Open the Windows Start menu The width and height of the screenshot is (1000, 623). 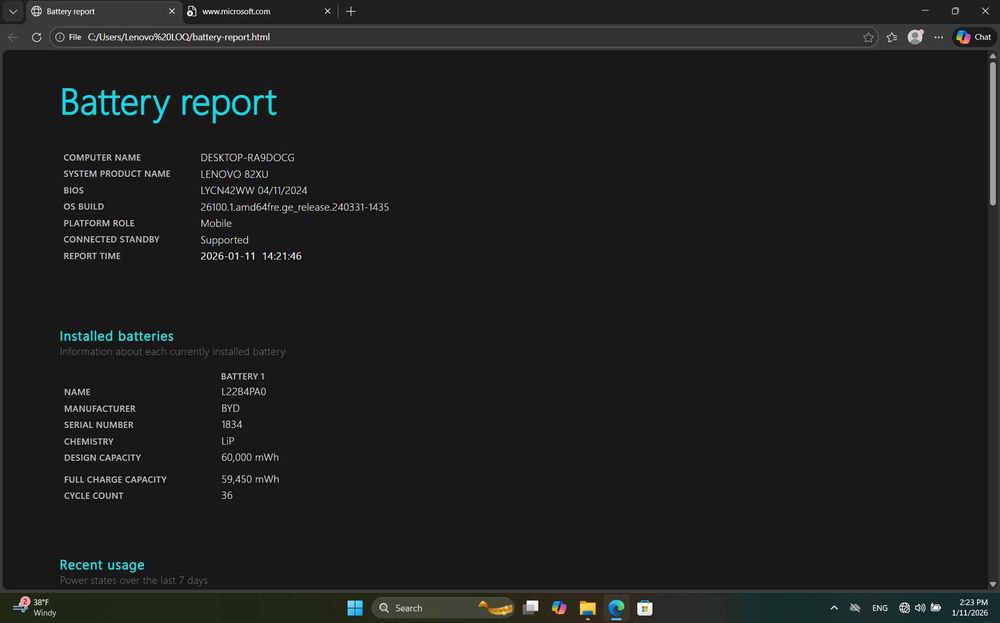coord(355,608)
